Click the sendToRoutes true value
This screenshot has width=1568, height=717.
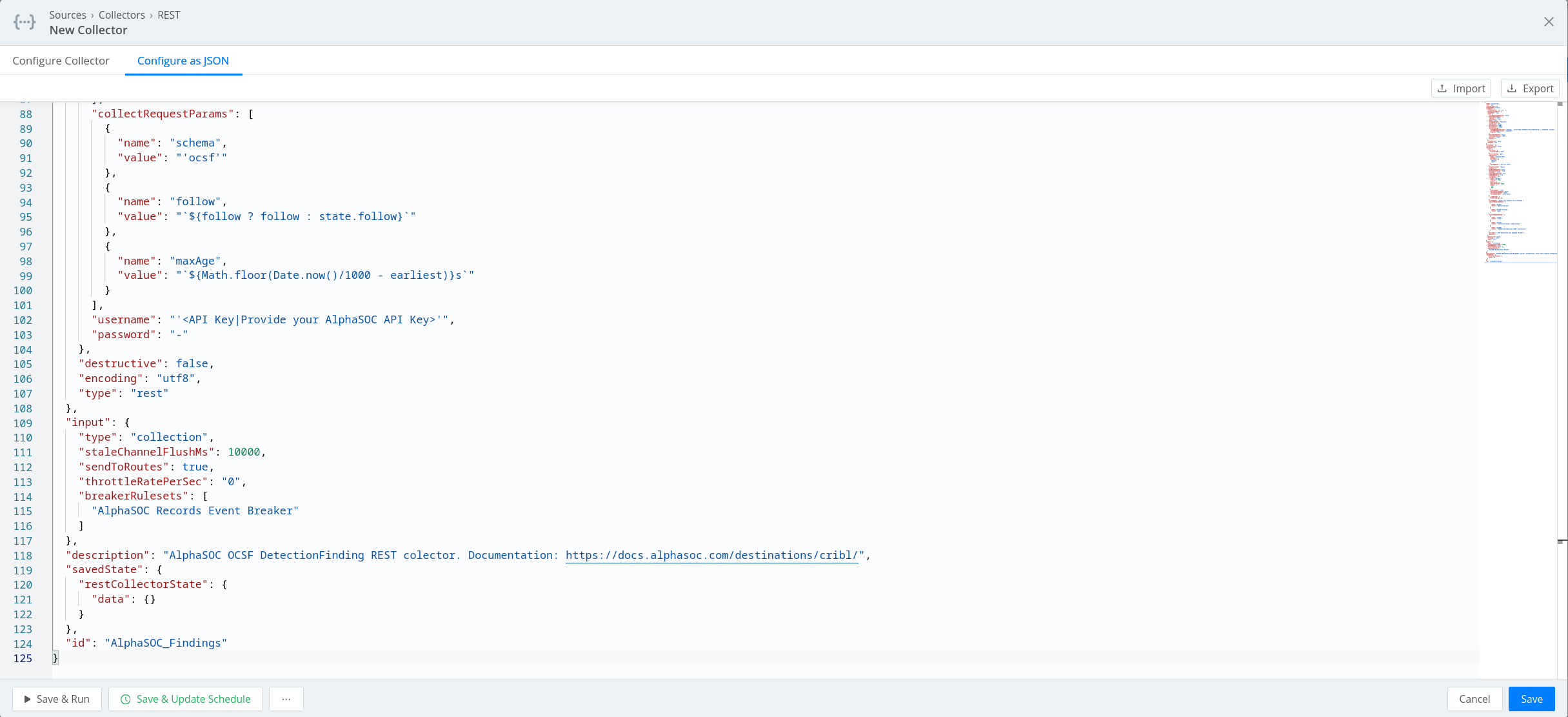point(195,467)
